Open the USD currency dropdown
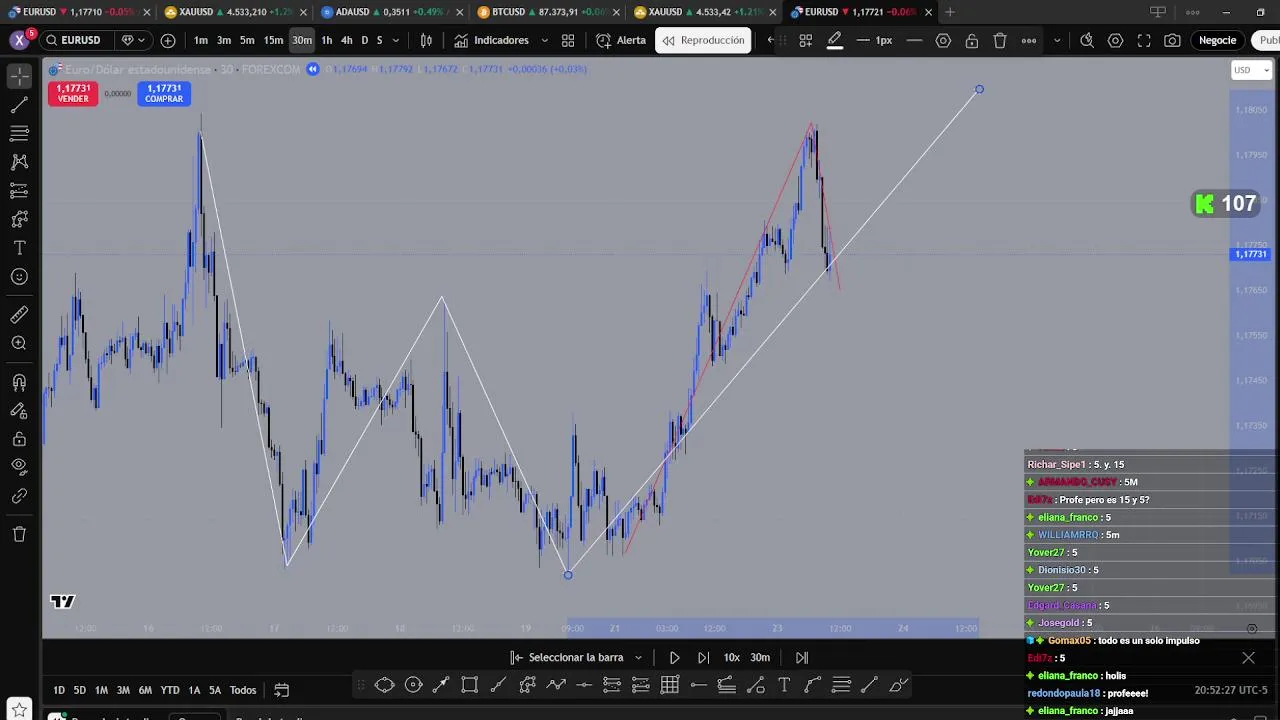Image resolution: width=1280 pixels, height=720 pixels. point(1251,70)
